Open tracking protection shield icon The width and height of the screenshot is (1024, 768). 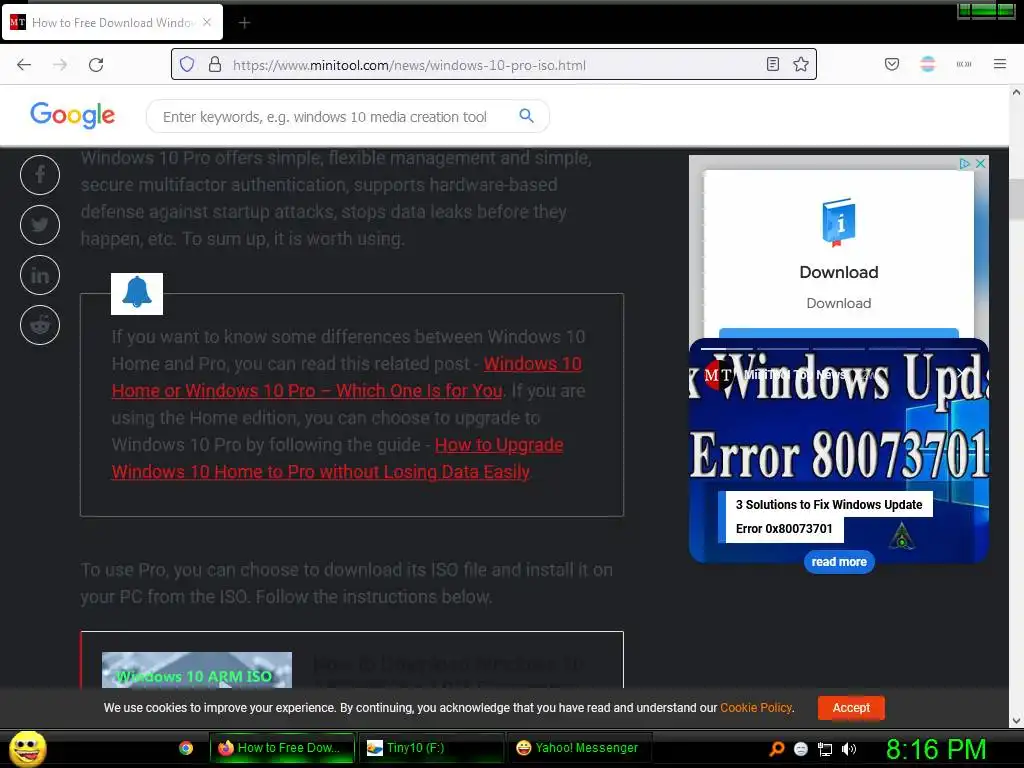coord(187,65)
